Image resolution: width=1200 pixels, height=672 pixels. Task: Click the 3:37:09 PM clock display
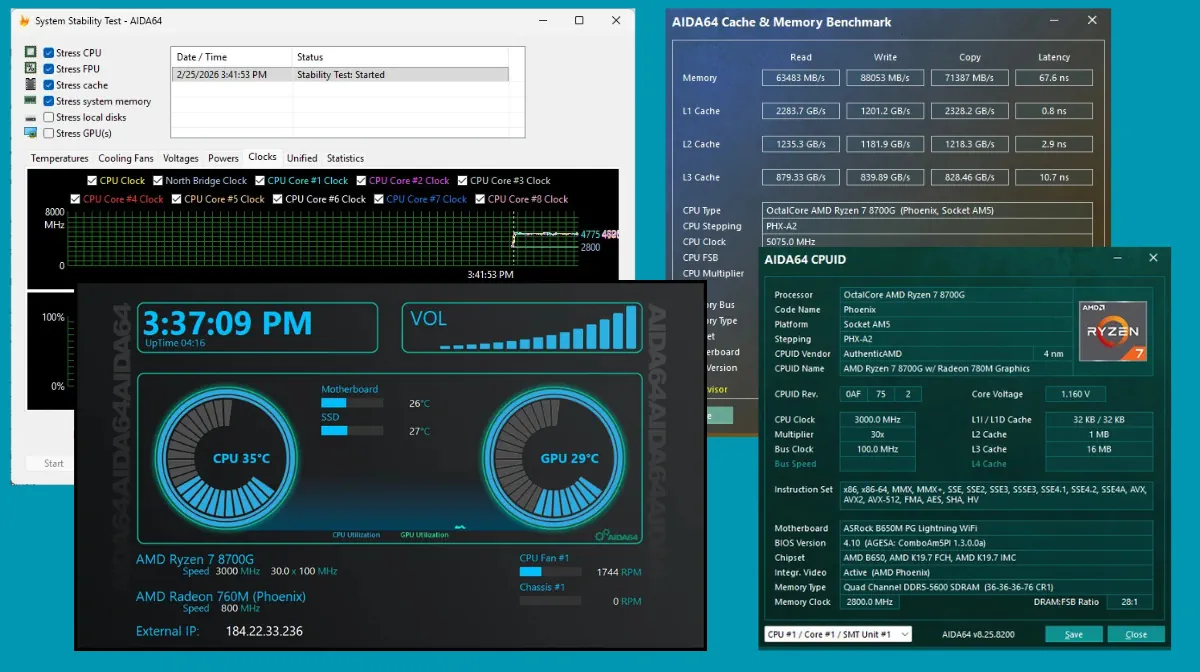[228, 323]
